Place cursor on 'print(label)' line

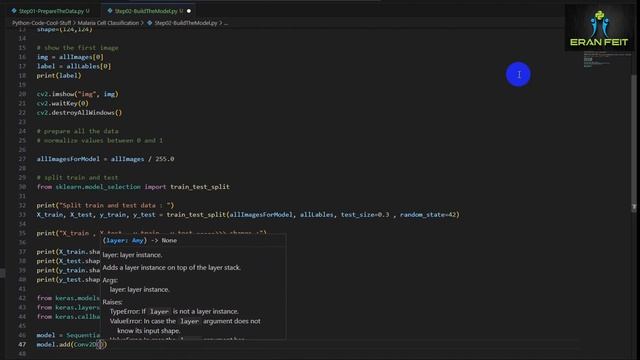[x=59, y=76]
